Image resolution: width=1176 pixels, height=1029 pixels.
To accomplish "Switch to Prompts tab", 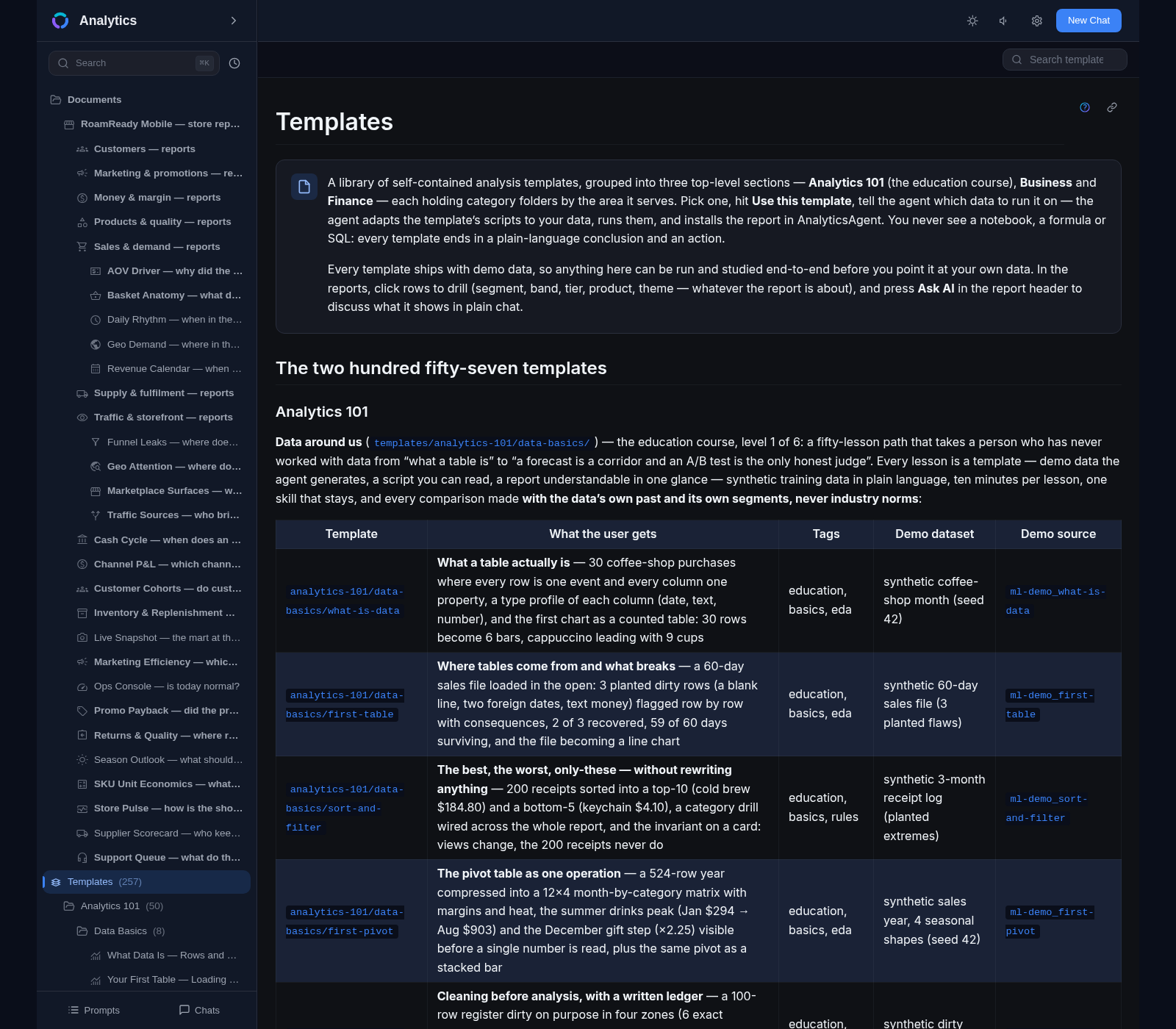I will [x=94, y=1011].
